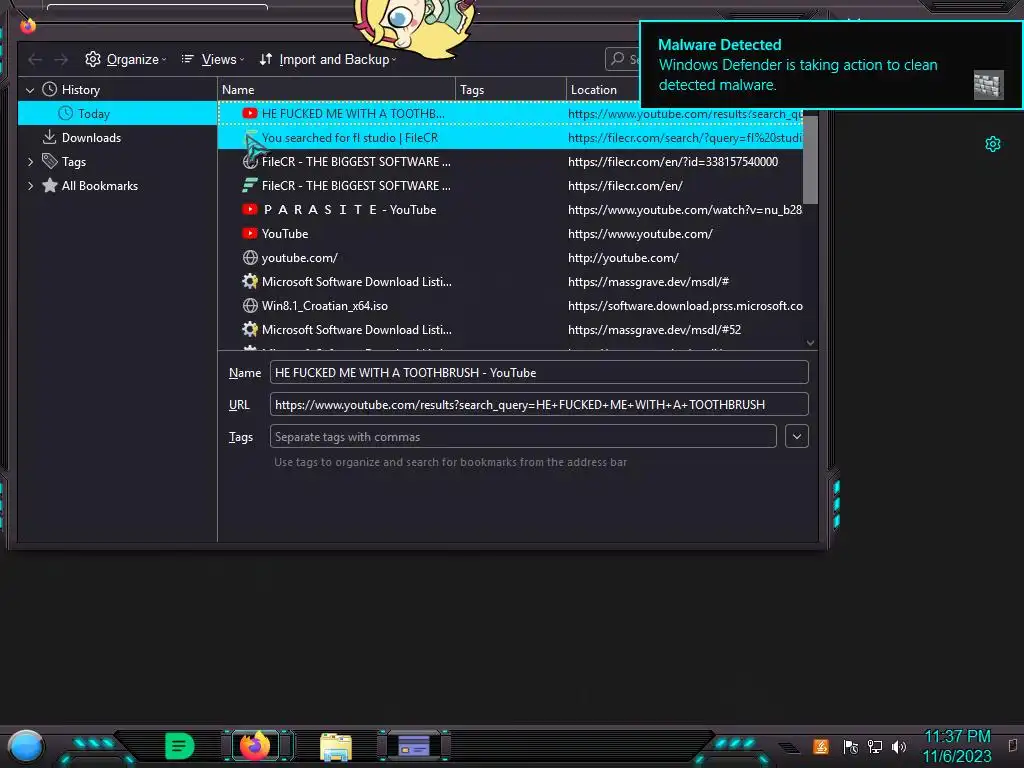Expand the Tags tree node
The height and width of the screenshot is (768, 1024).
point(30,162)
